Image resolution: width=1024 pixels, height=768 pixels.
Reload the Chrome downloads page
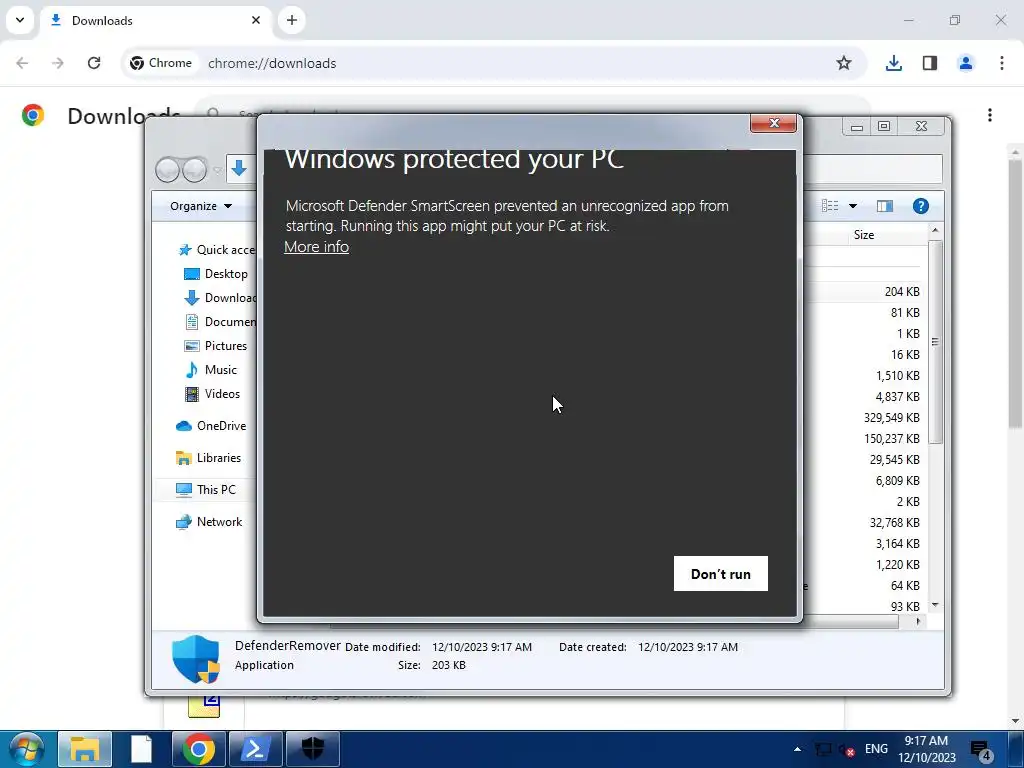coord(94,63)
